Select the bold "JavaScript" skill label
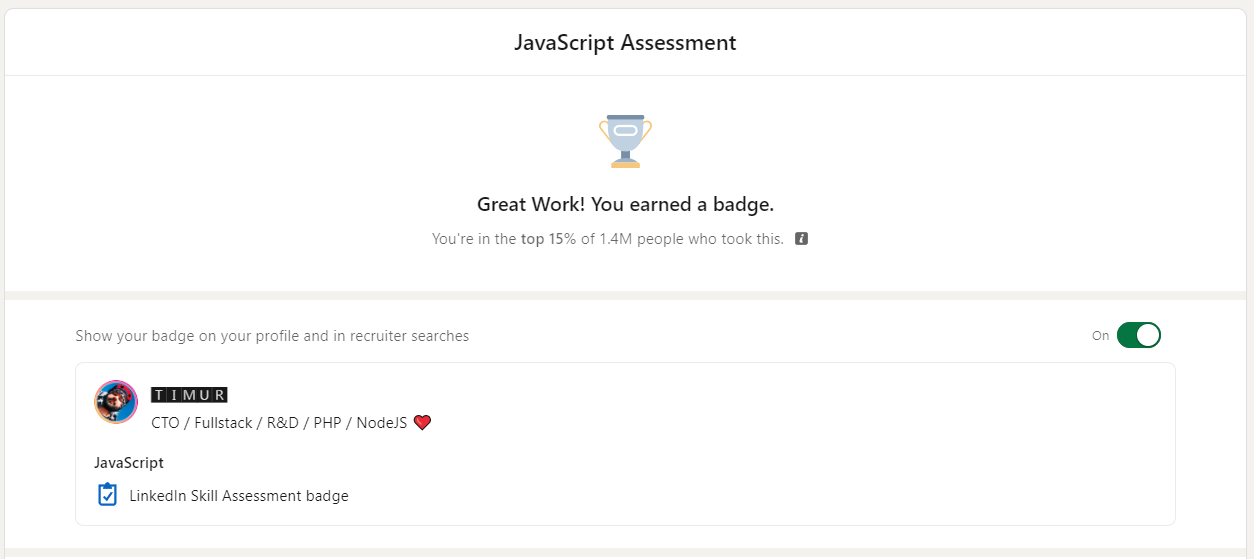Image resolution: width=1254 pixels, height=559 pixels. point(129,463)
